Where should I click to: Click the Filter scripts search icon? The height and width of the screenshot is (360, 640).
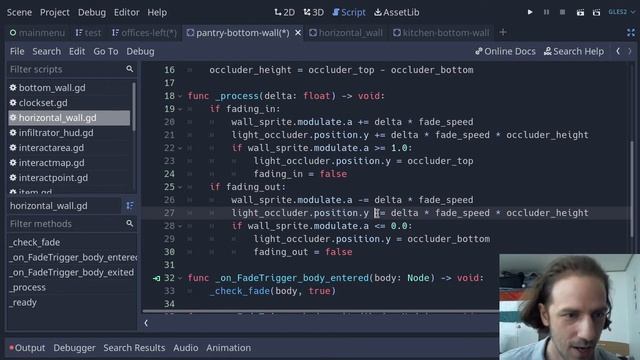[x=129, y=69]
